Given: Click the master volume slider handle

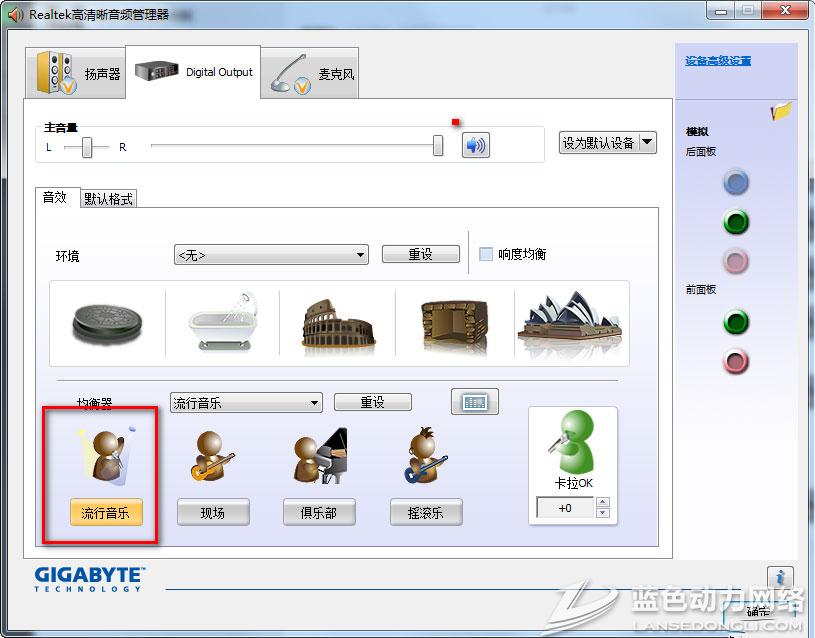Looking at the screenshot, I should [x=438, y=146].
